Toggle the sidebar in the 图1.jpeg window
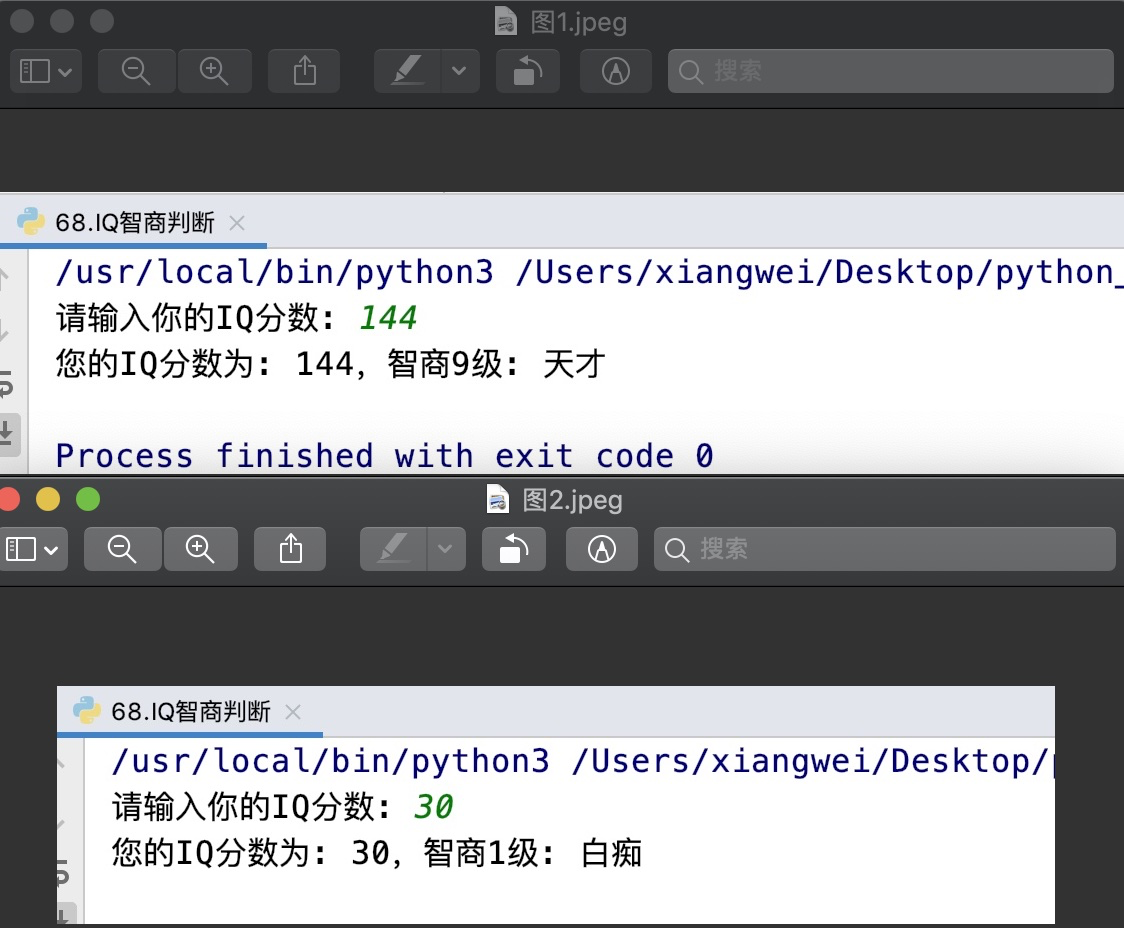Screen dimensions: 1124x928 click(x=36, y=70)
